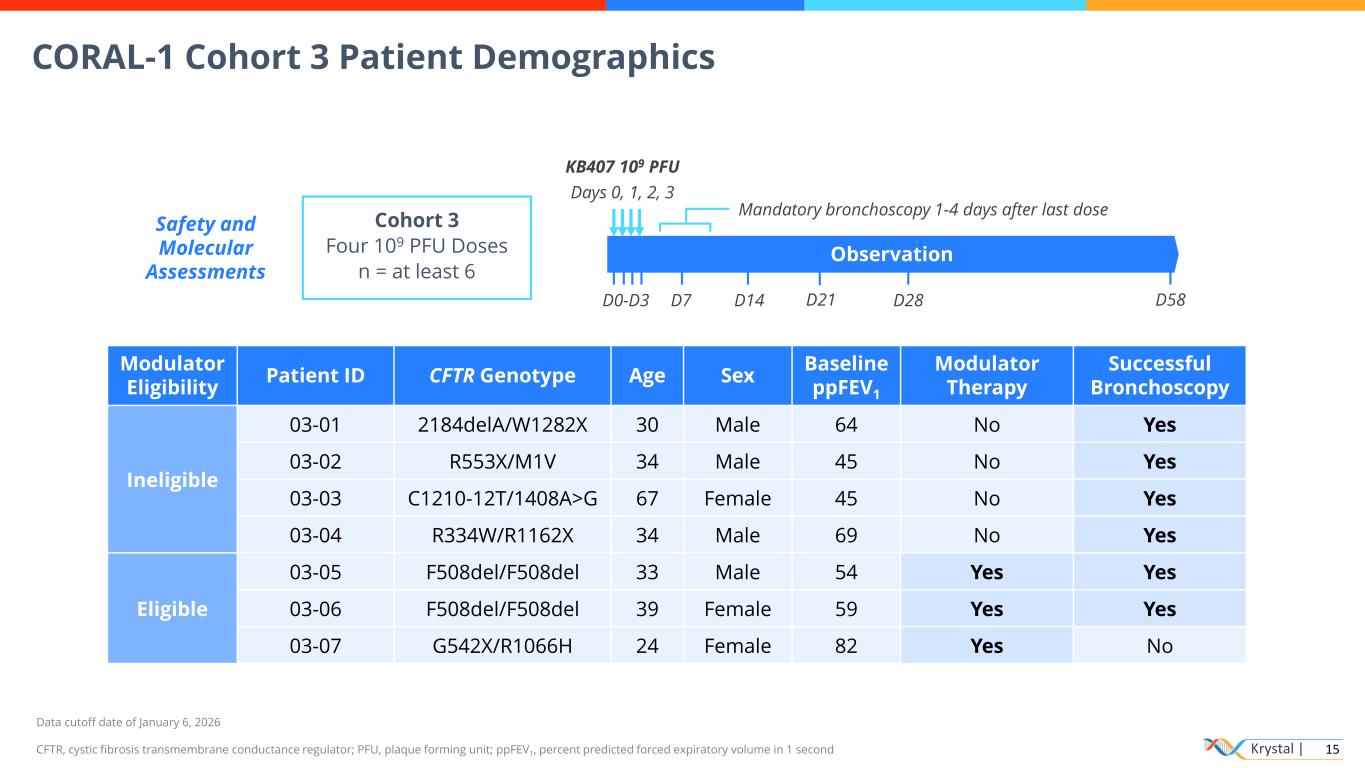This screenshot has width=1365, height=768.
Task: Click the Successful Bronchoscopy "No" cell for 03-07
Action: pyautogui.click(x=1159, y=645)
